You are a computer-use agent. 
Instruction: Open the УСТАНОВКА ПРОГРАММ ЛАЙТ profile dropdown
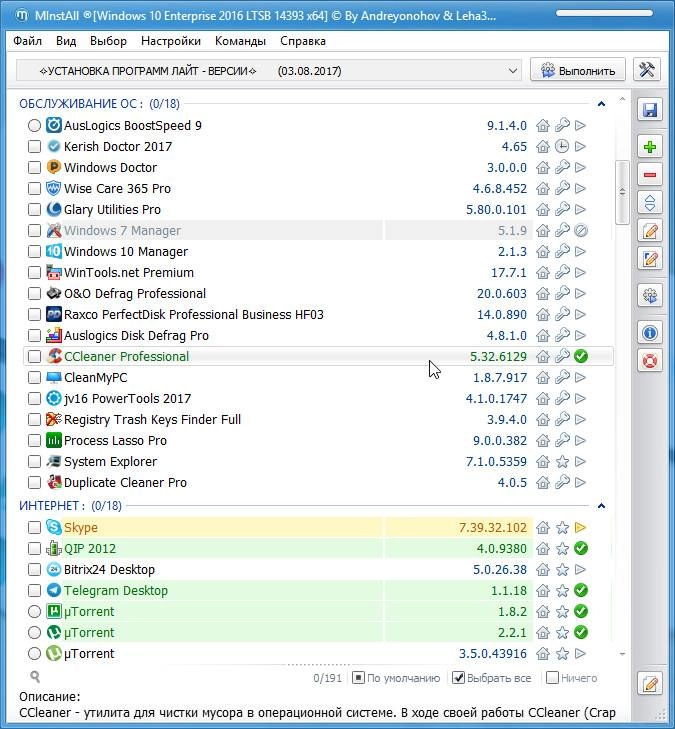point(269,71)
